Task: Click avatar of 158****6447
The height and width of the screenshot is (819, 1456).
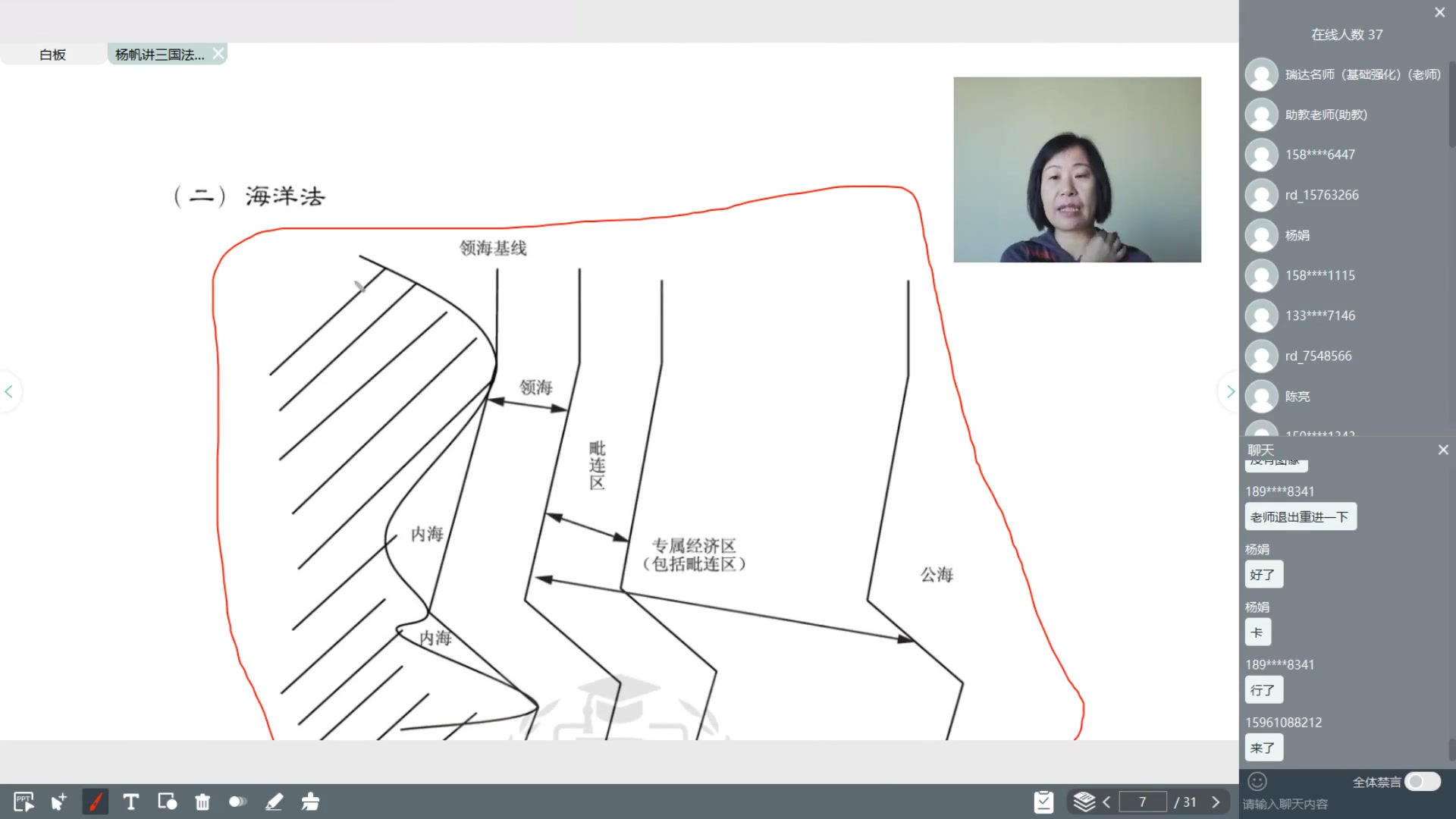Action: (1262, 155)
